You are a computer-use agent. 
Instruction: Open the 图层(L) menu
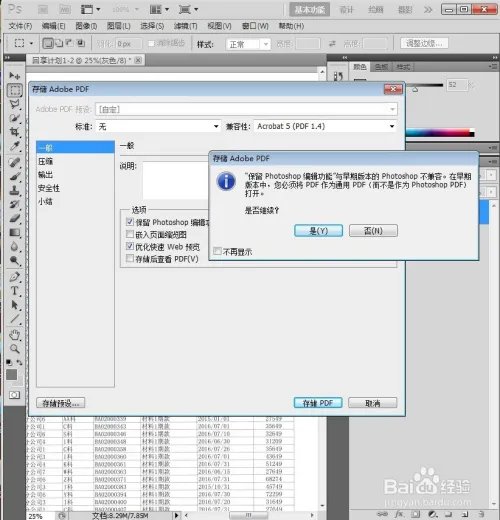118,26
